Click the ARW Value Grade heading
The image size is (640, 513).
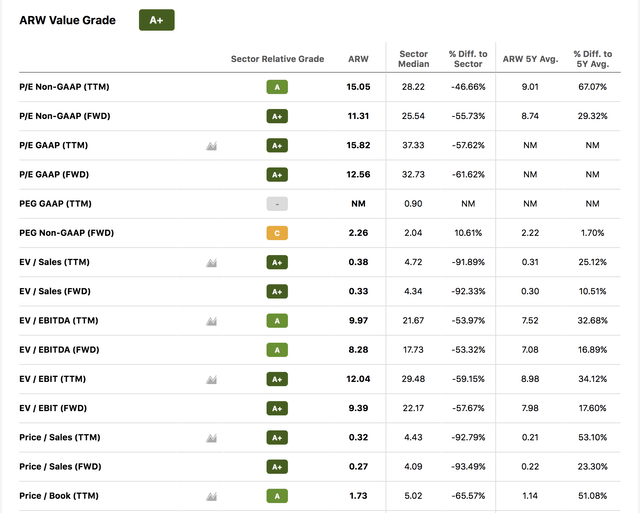point(67,20)
